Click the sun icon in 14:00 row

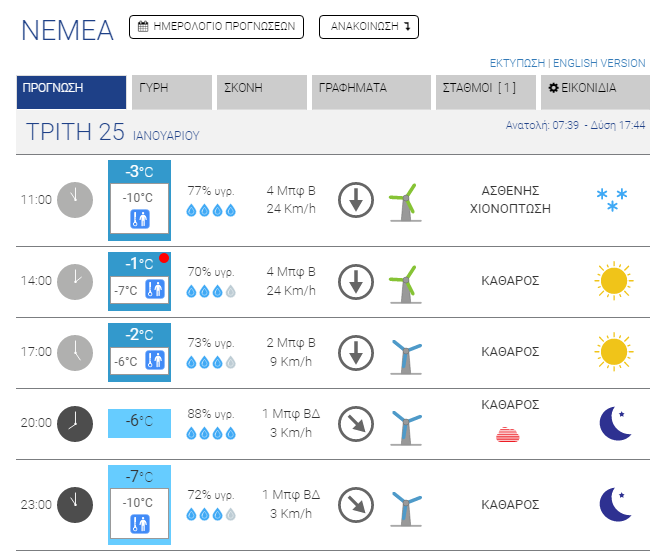pyautogui.click(x=614, y=280)
